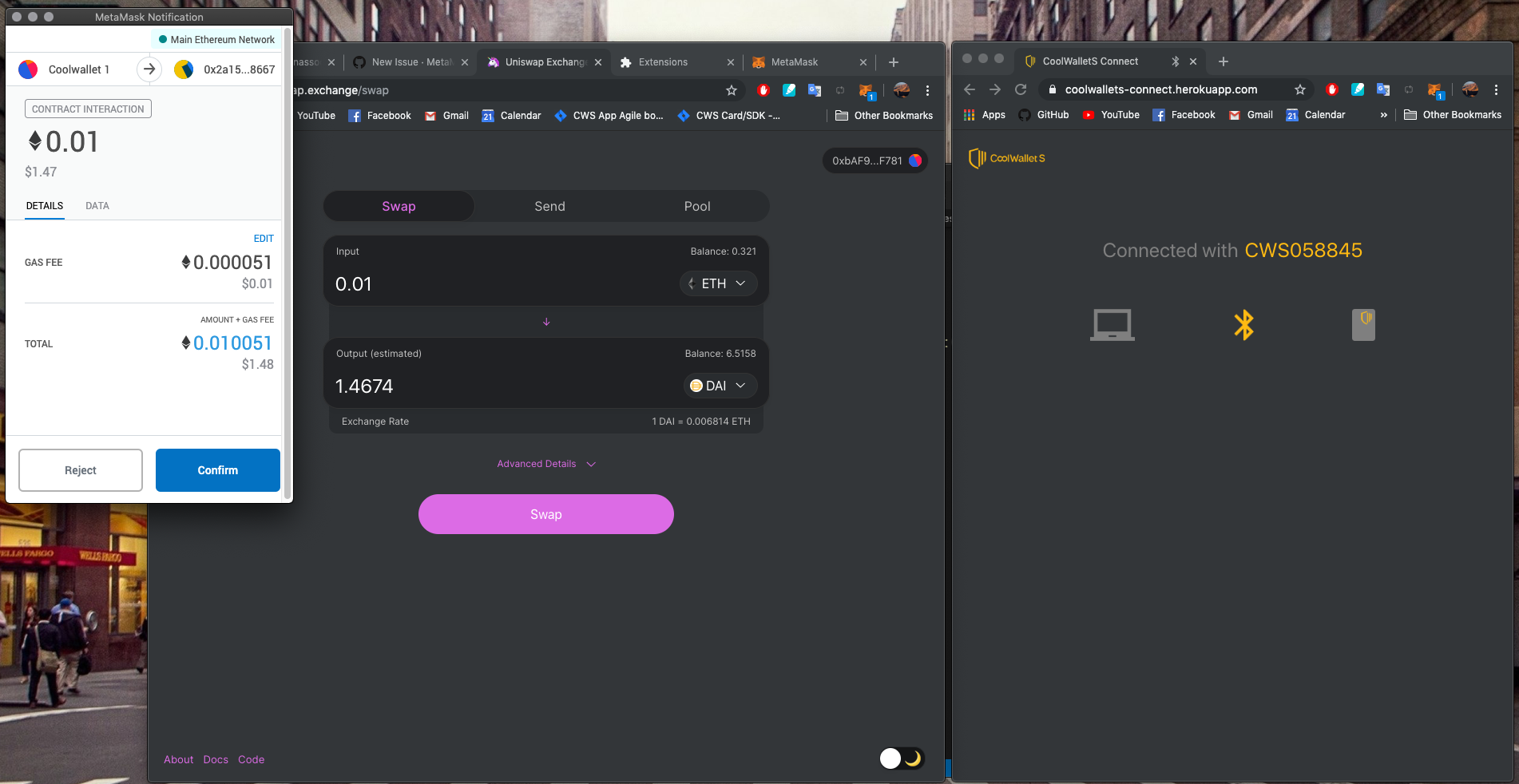
Task: Click the laptop icon on CoolWalletS Connect page
Action: [x=1112, y=325]
